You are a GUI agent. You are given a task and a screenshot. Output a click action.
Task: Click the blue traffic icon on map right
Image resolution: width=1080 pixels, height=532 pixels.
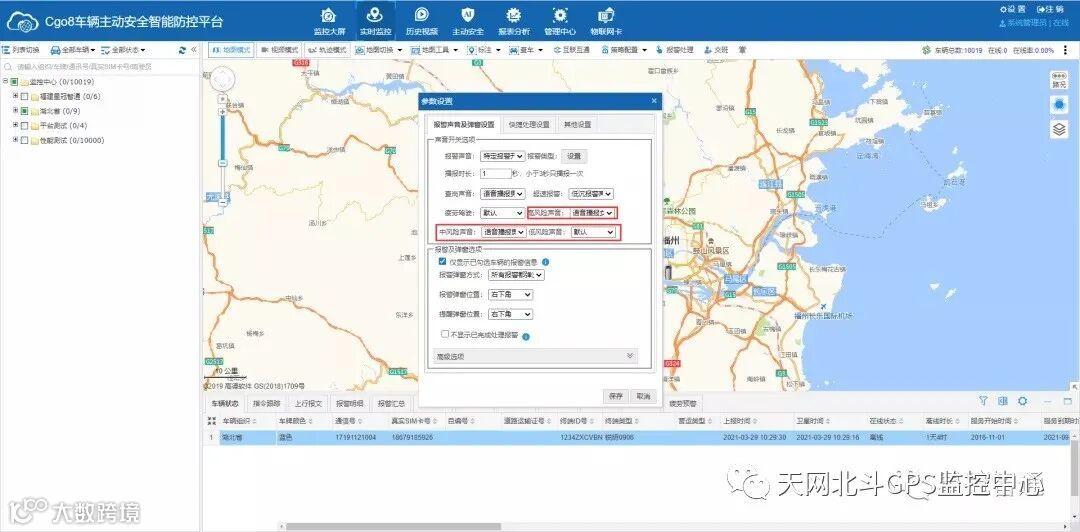[x=1059, y=104]
